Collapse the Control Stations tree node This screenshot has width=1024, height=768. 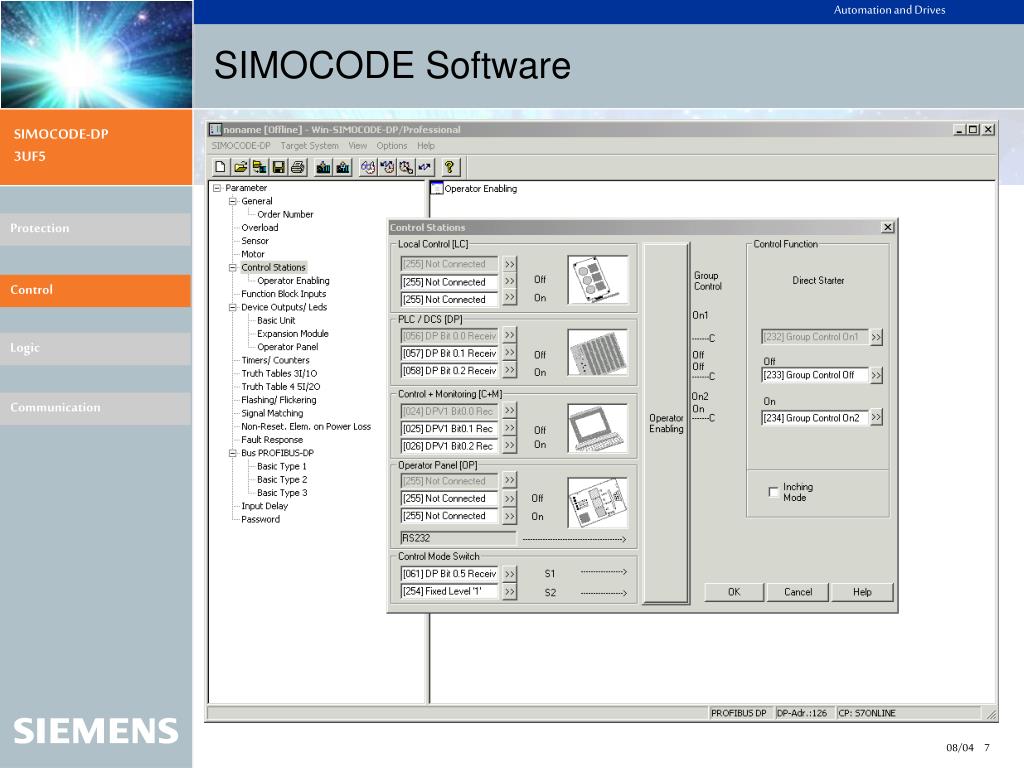(232, 268)
